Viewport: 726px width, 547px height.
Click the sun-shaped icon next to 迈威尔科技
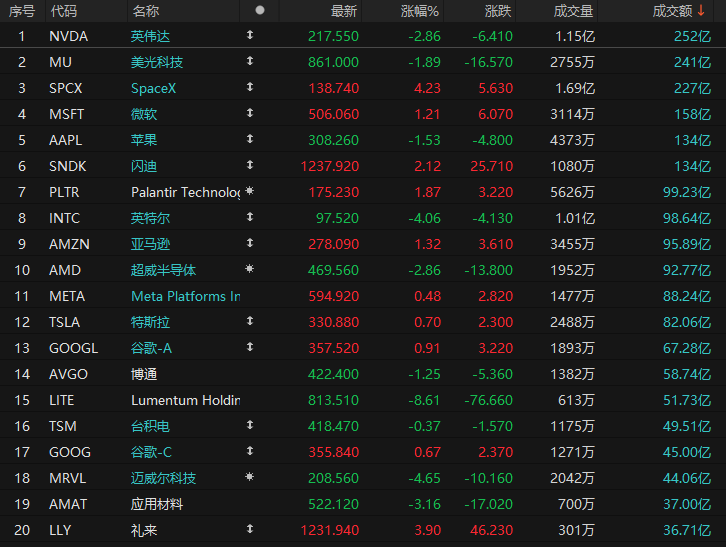click(250, 476)
